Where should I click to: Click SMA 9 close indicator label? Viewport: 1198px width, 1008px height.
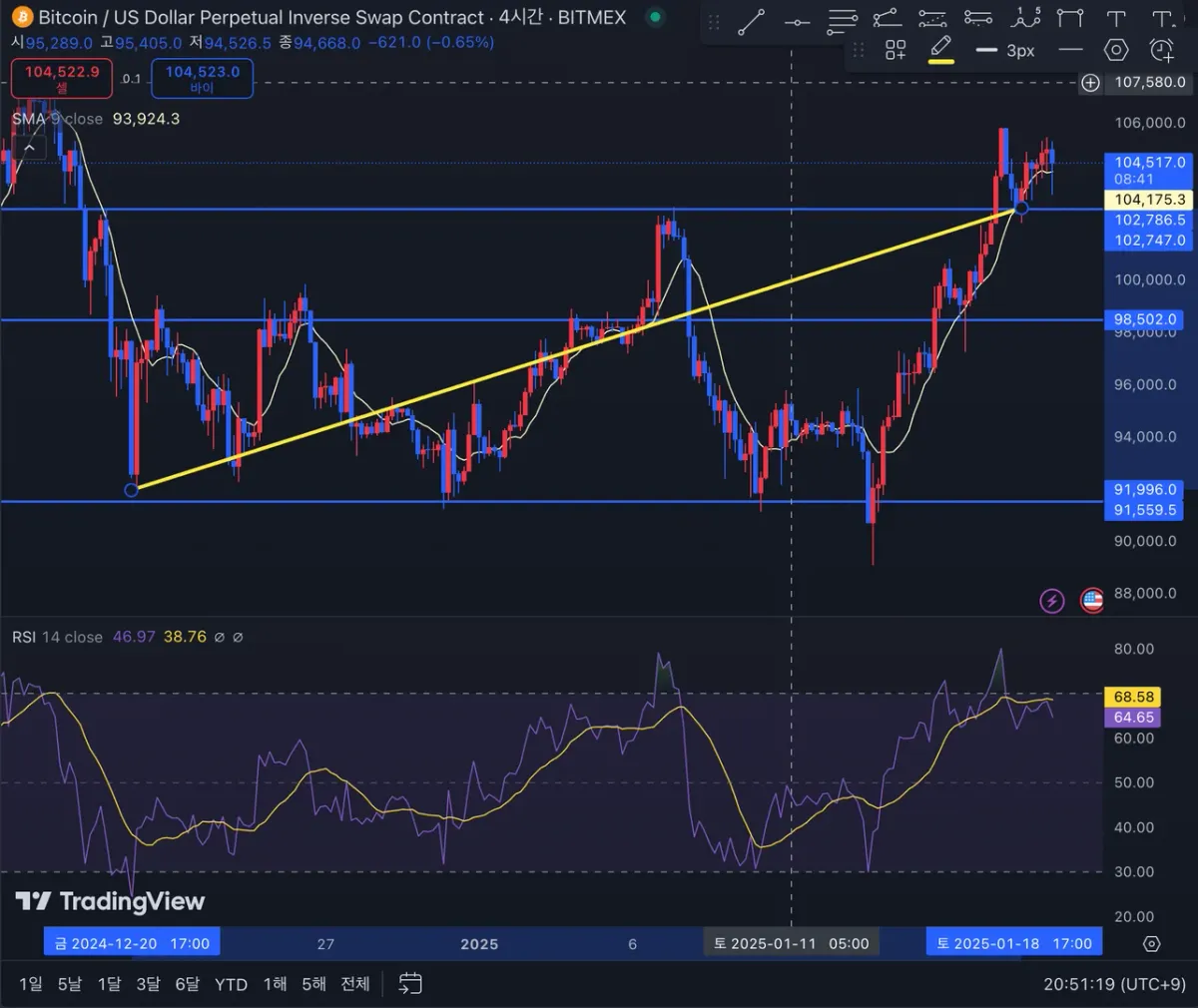(57, 119)
